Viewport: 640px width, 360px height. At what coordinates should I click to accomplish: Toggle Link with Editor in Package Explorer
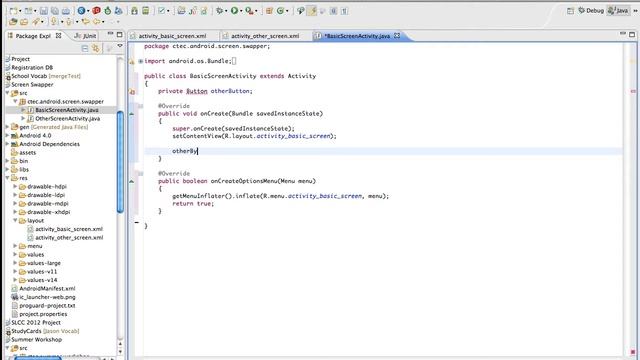(96, 49)
